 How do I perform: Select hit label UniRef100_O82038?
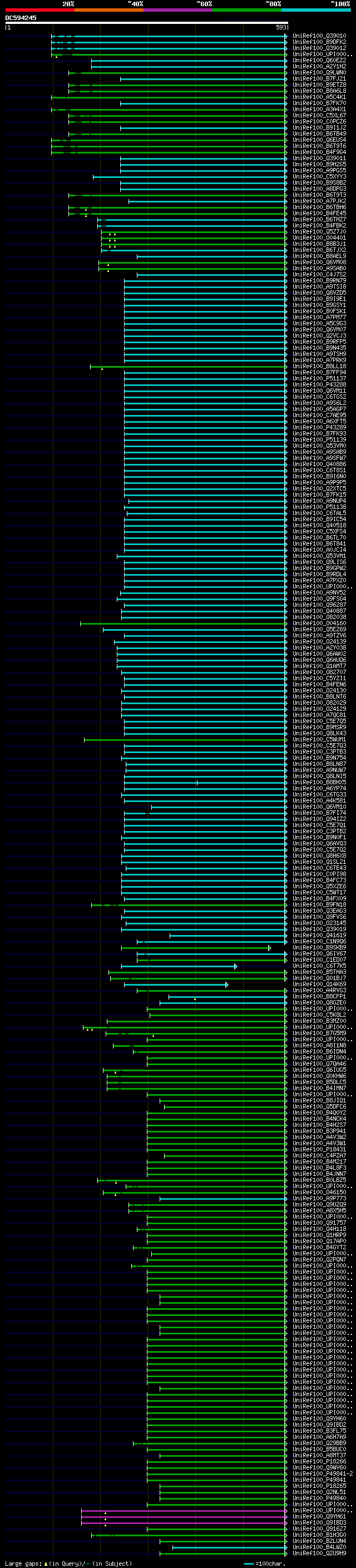[x=319, y=617]
